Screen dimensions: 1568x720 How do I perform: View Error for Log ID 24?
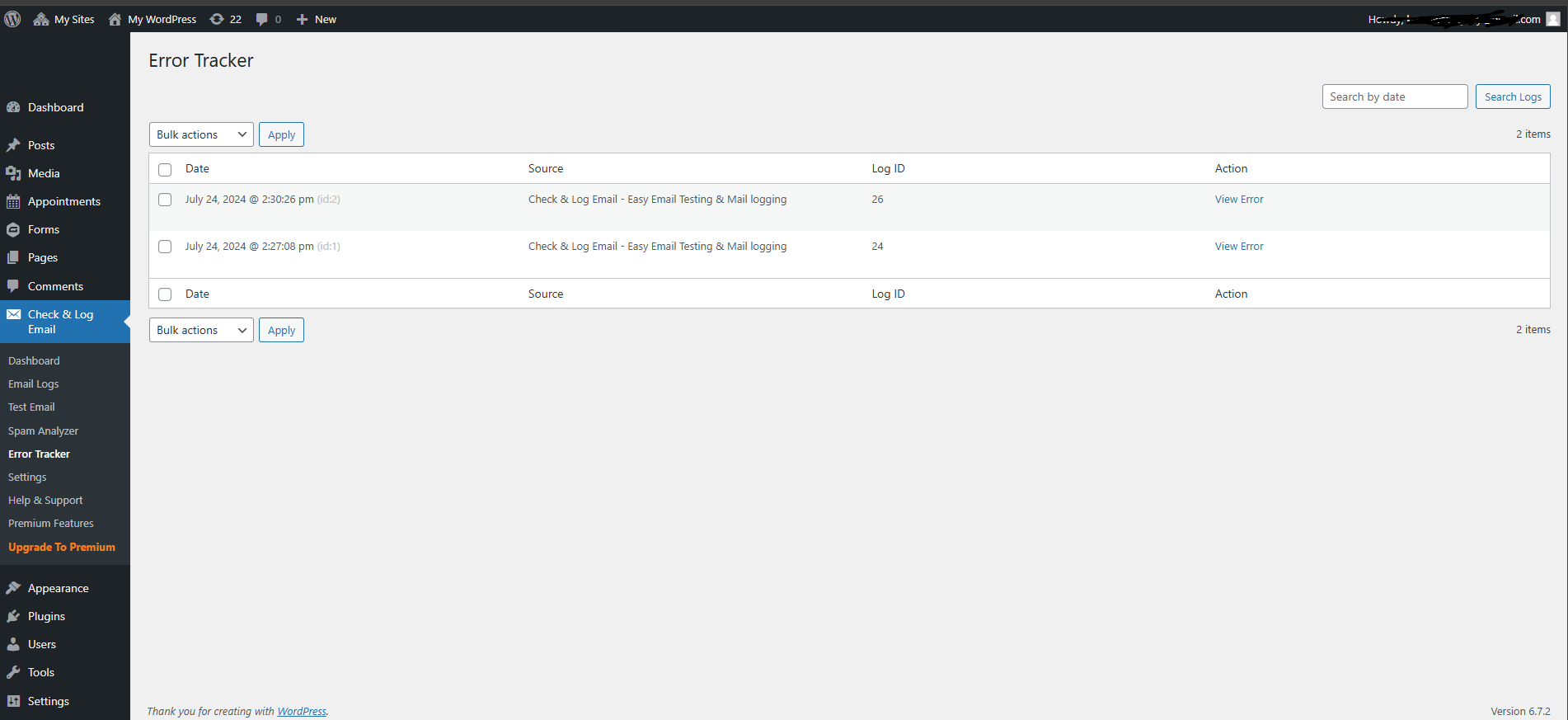coord(1239,246)
